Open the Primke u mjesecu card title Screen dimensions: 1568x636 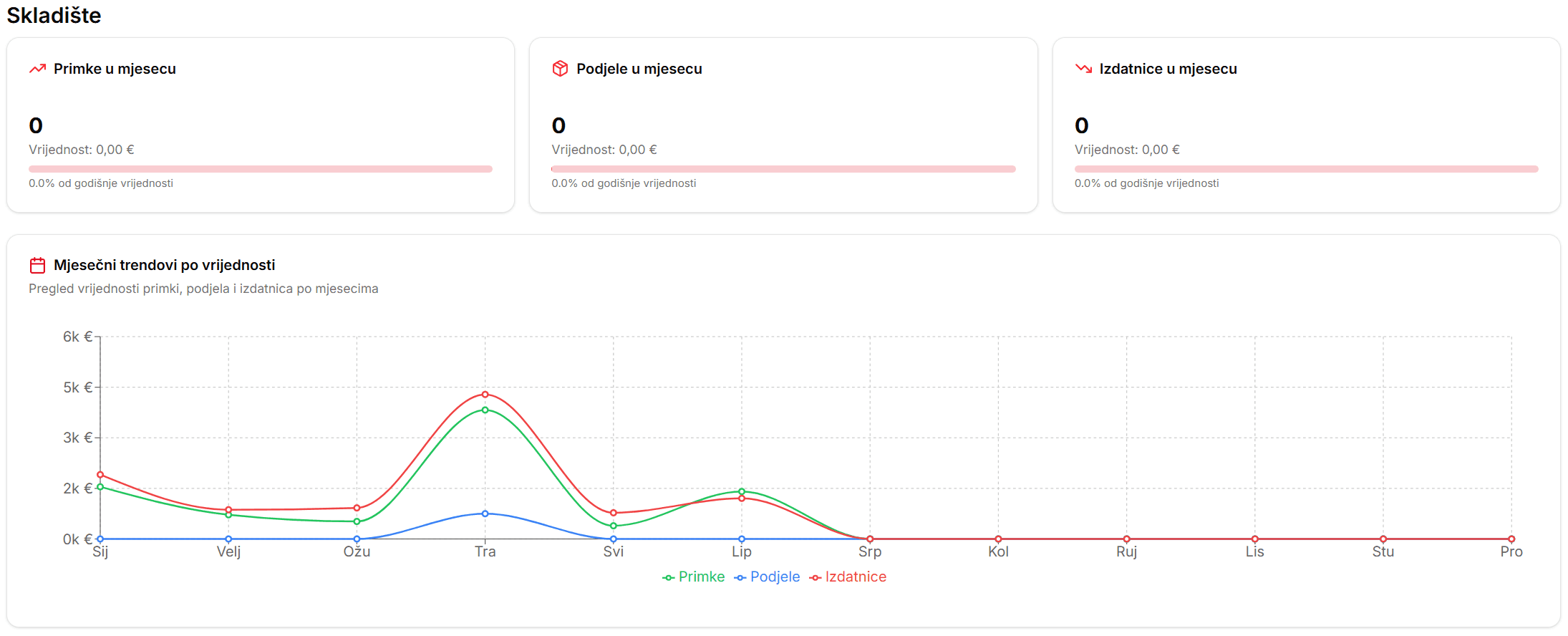(x=115, y=69)
